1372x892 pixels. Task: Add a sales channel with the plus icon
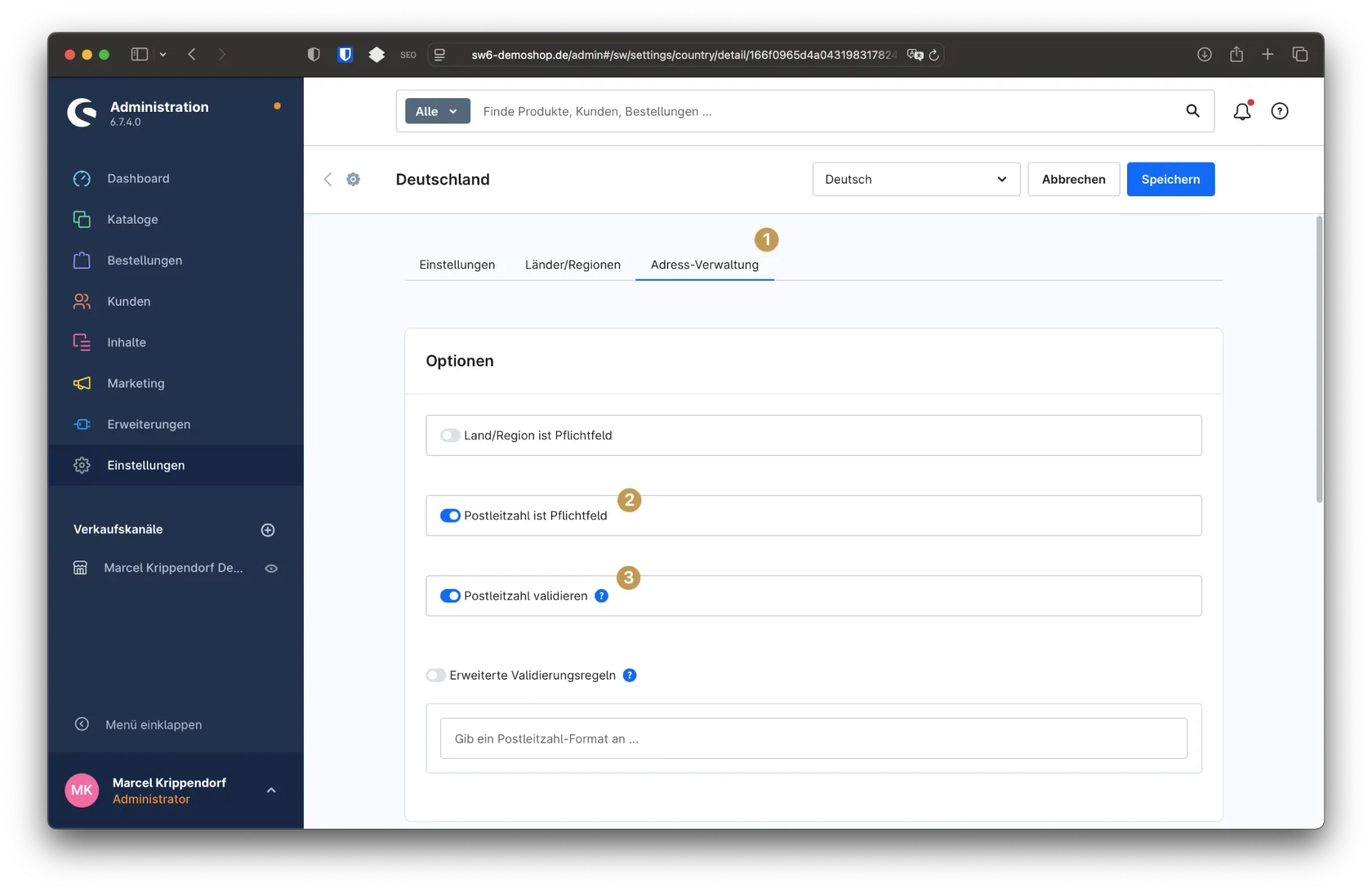click(x=268, y=530)
